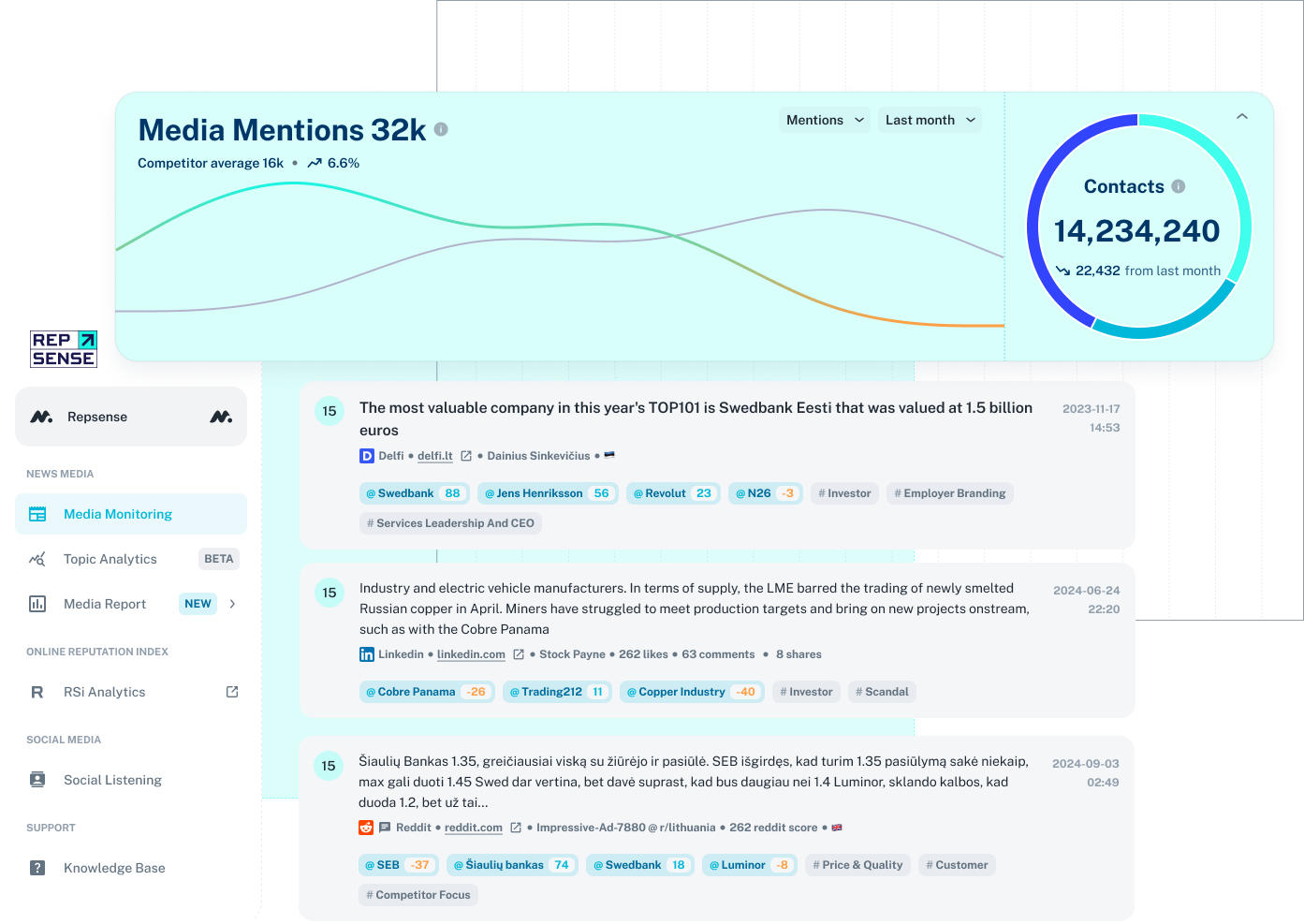Click the Trading212 11 tag
Image resolution: width=1304 pixels, height=924 pixels.
[557, 692]
